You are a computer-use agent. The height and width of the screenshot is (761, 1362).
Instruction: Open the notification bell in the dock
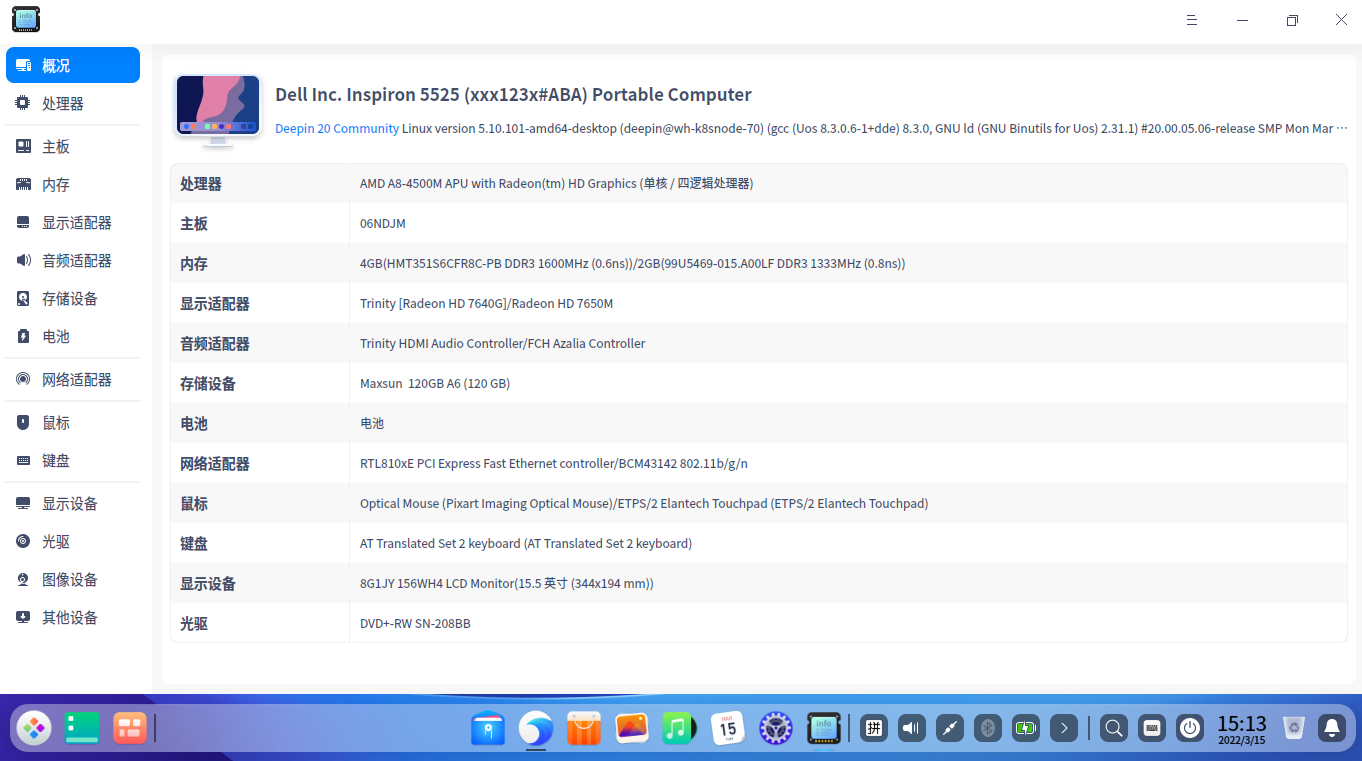pos(1331,728)
